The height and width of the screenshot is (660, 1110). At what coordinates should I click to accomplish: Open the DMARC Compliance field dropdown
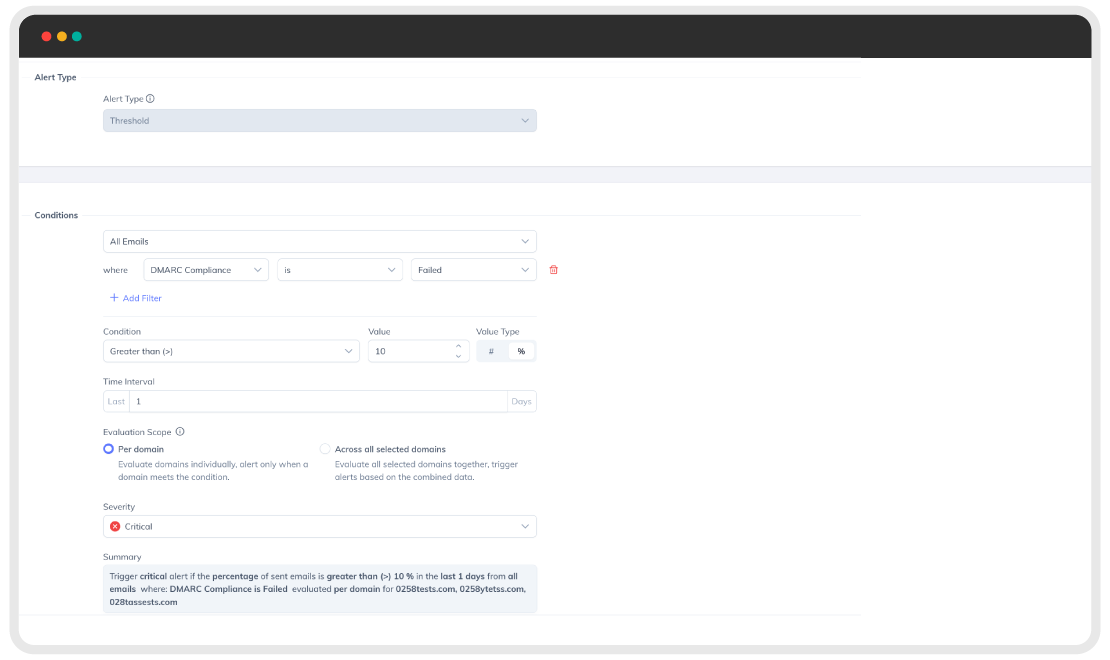[206, 270]
